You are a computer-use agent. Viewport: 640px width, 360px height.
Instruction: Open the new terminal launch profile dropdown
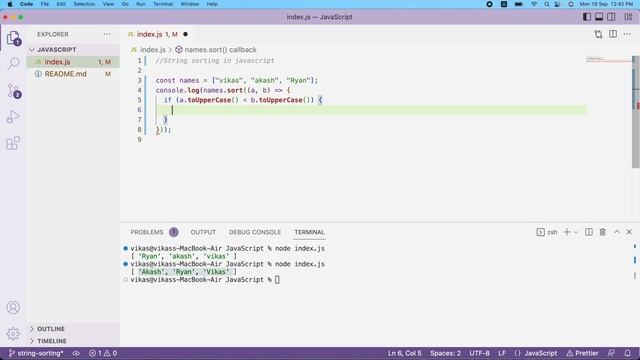pos(576,232)
